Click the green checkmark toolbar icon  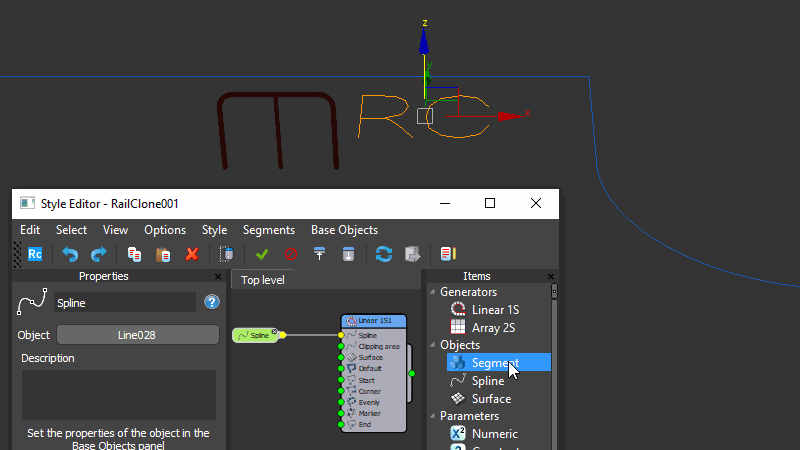click(x=262, y=254)
